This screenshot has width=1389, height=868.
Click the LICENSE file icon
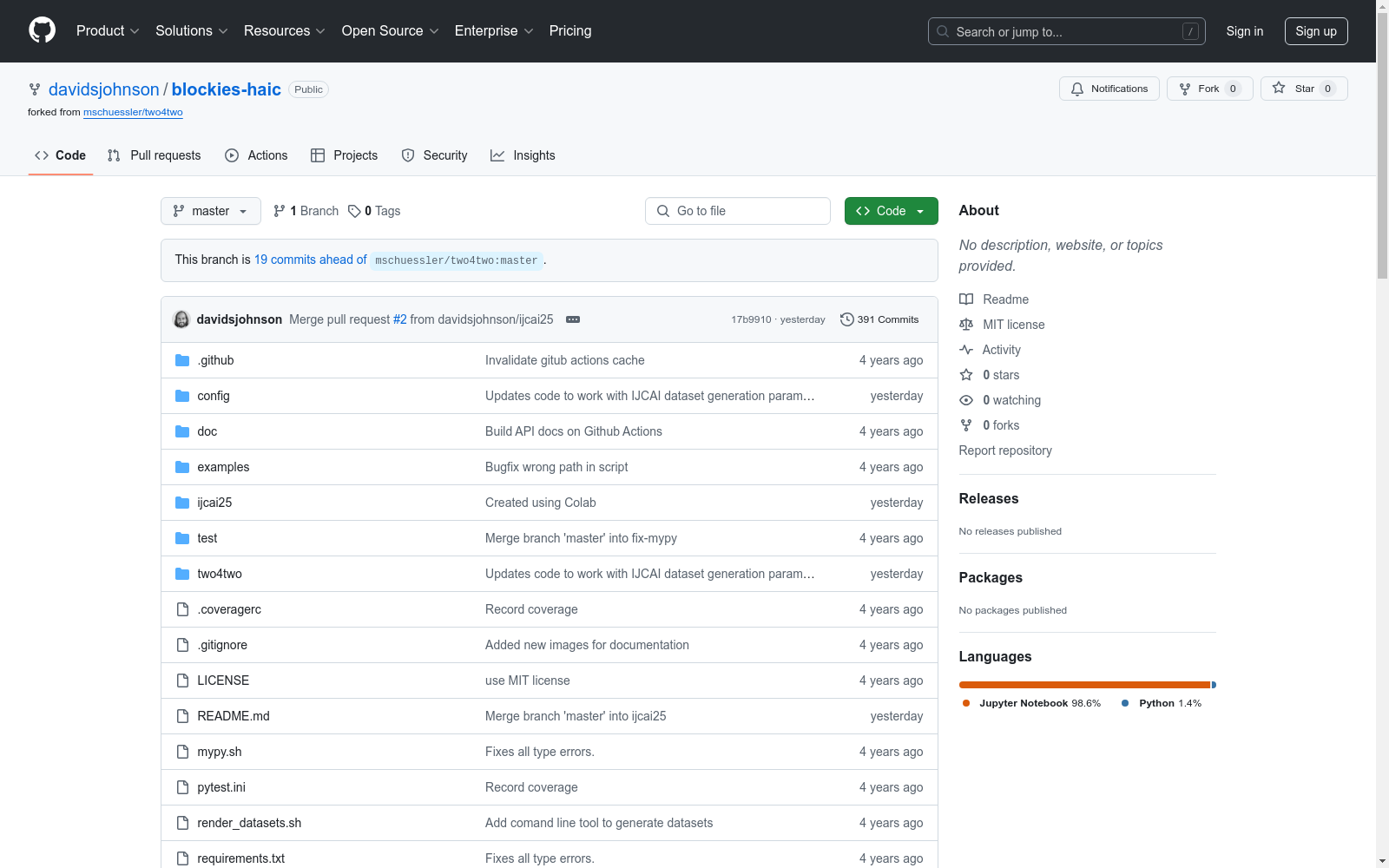click(x=182, y=681)
